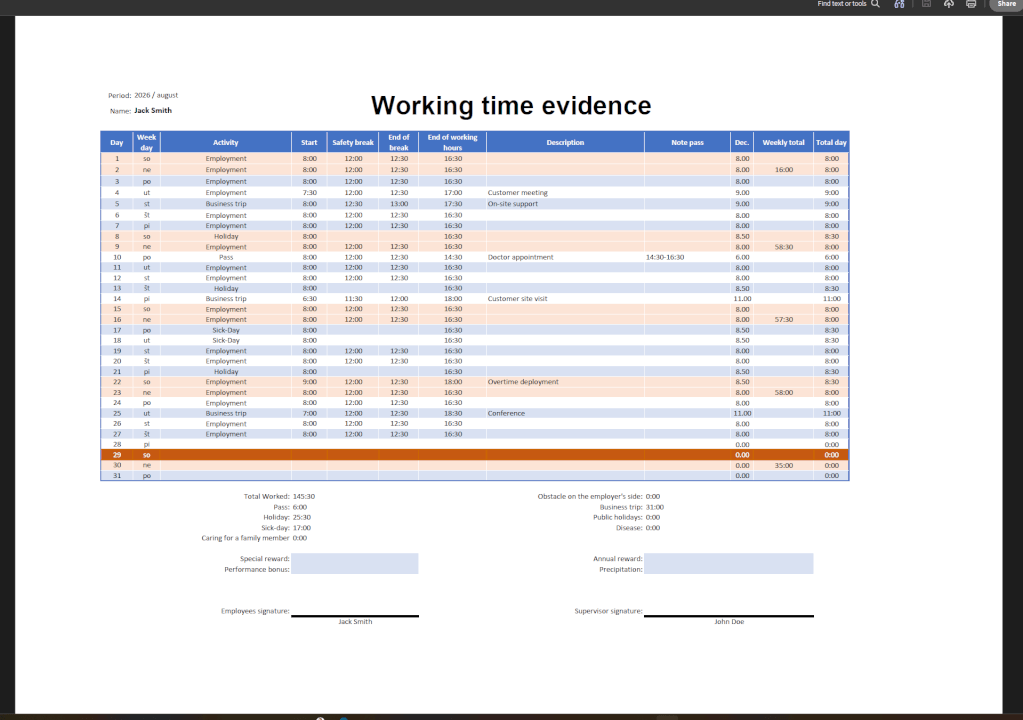The width and height of the screenshot is (1023, 720).
Task: Select the period value '2026 / august'
Action: coord(156,95)
